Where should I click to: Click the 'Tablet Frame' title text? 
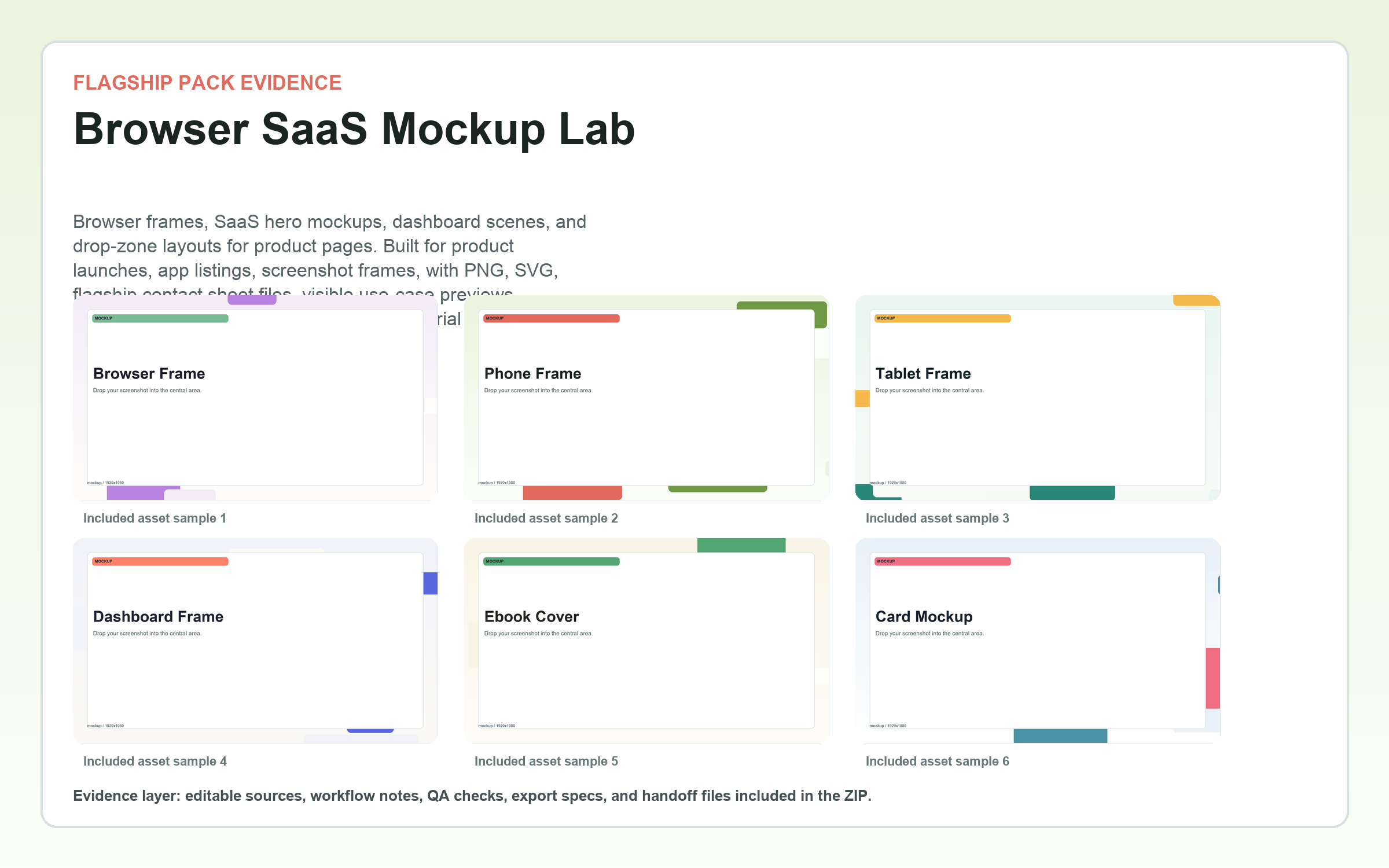(923, 374)
